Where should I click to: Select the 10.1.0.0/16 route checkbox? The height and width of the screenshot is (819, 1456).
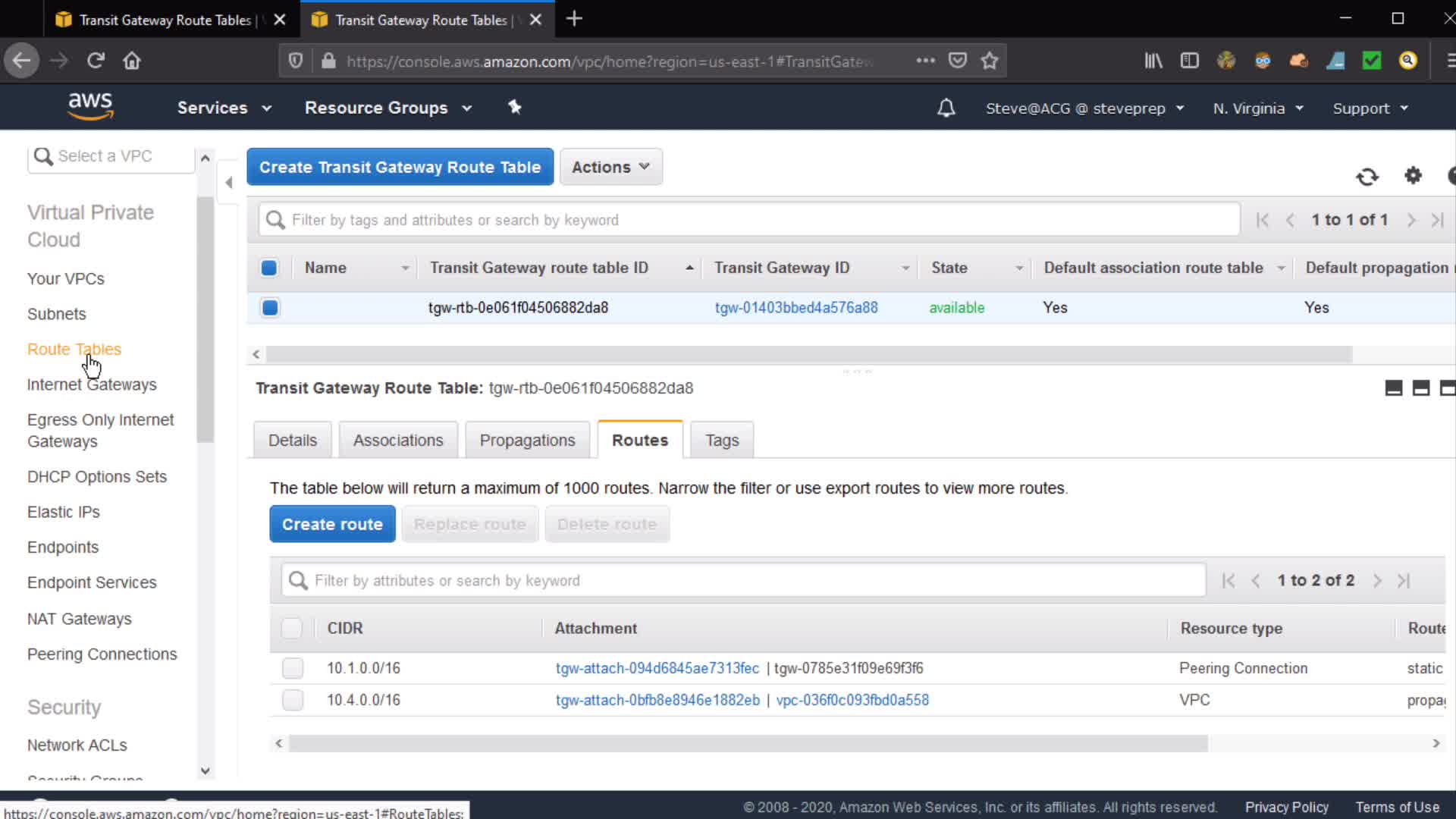coord(292,668)
